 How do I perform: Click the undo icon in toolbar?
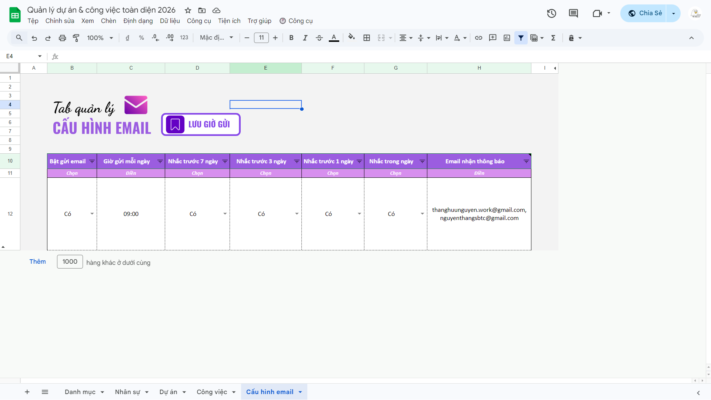34,38
